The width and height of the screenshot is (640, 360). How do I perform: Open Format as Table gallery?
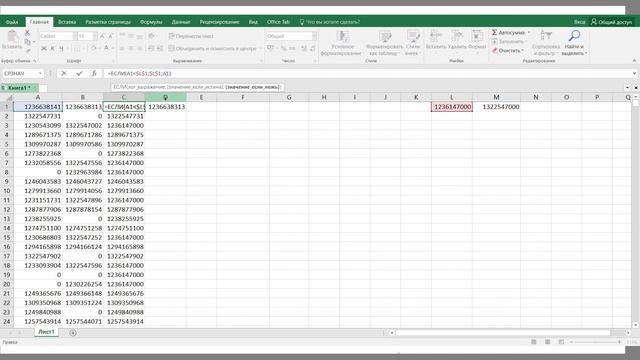click(384, 43)
